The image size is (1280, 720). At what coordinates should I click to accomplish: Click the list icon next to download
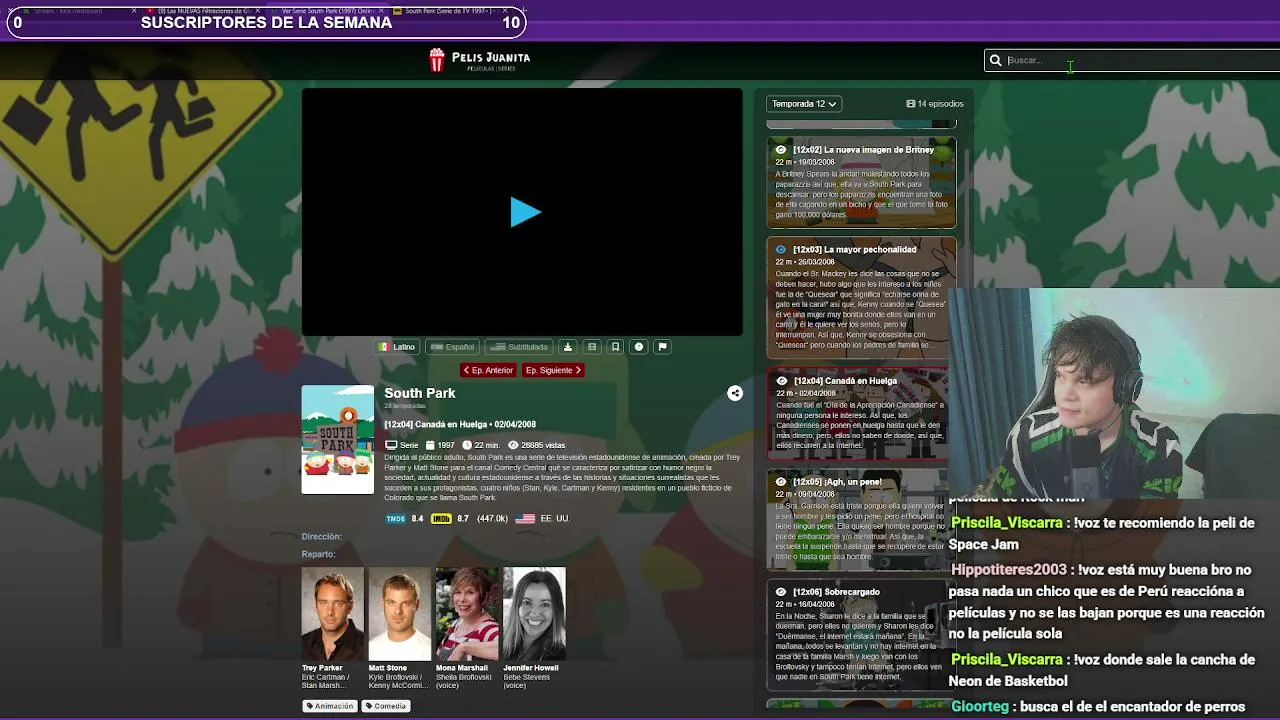click(592, 347)
